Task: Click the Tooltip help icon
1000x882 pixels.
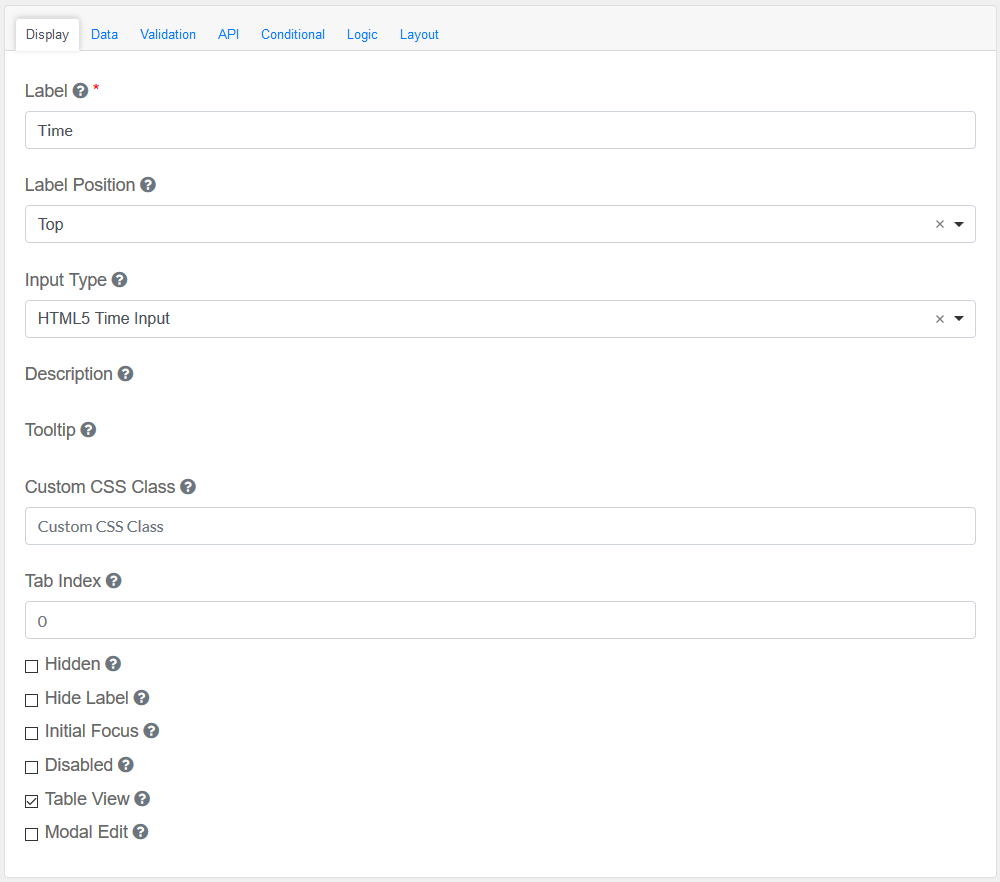Action: 88,430
